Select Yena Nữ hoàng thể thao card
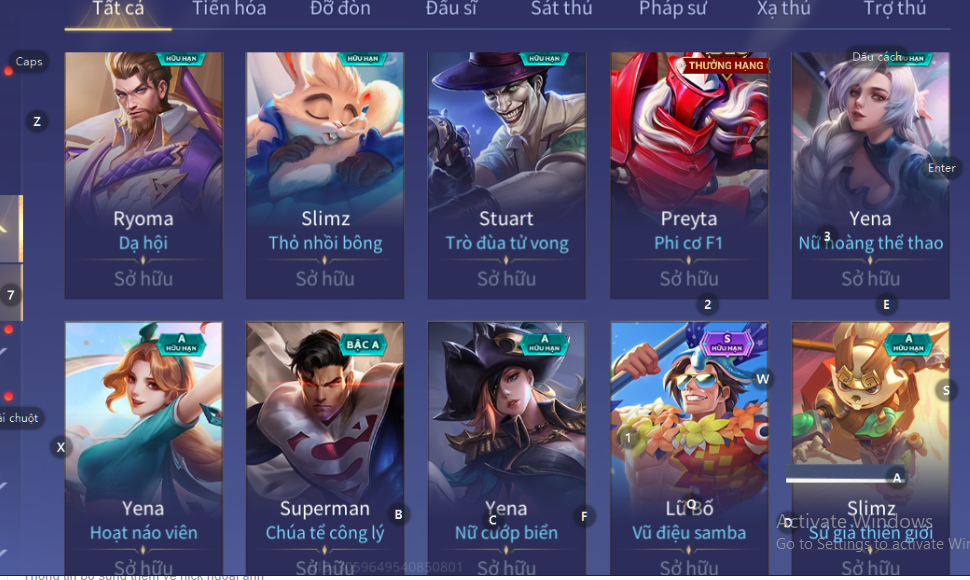The width and height of the screenshot is (970, 580). (x=870, y=176)
